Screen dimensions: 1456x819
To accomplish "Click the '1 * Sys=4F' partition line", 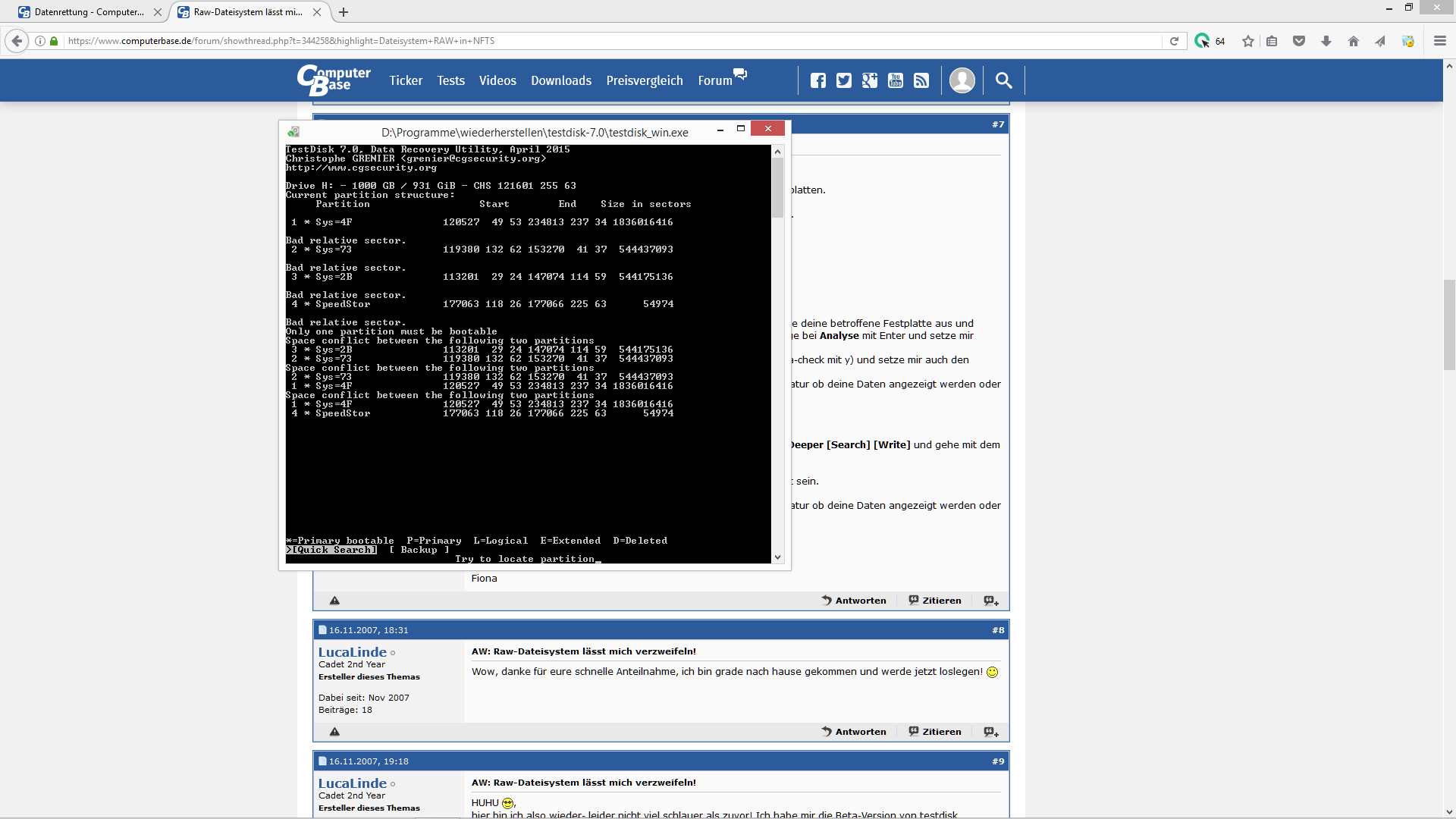I will click(x=482, y=222).
